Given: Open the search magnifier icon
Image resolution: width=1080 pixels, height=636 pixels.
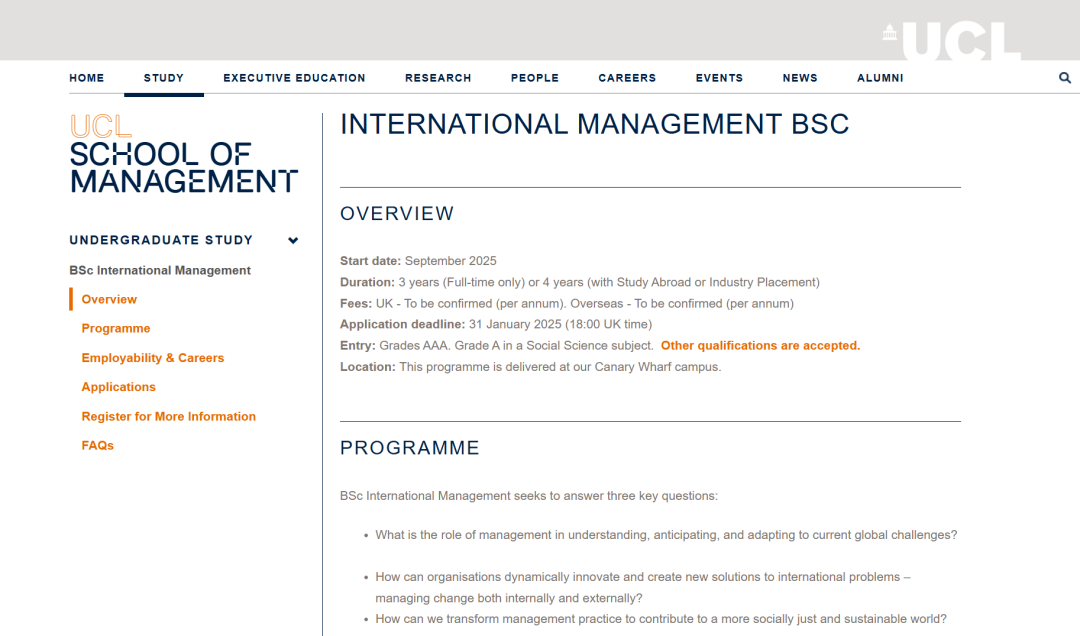Looking at the screenshot, I should click(1065, 78).
